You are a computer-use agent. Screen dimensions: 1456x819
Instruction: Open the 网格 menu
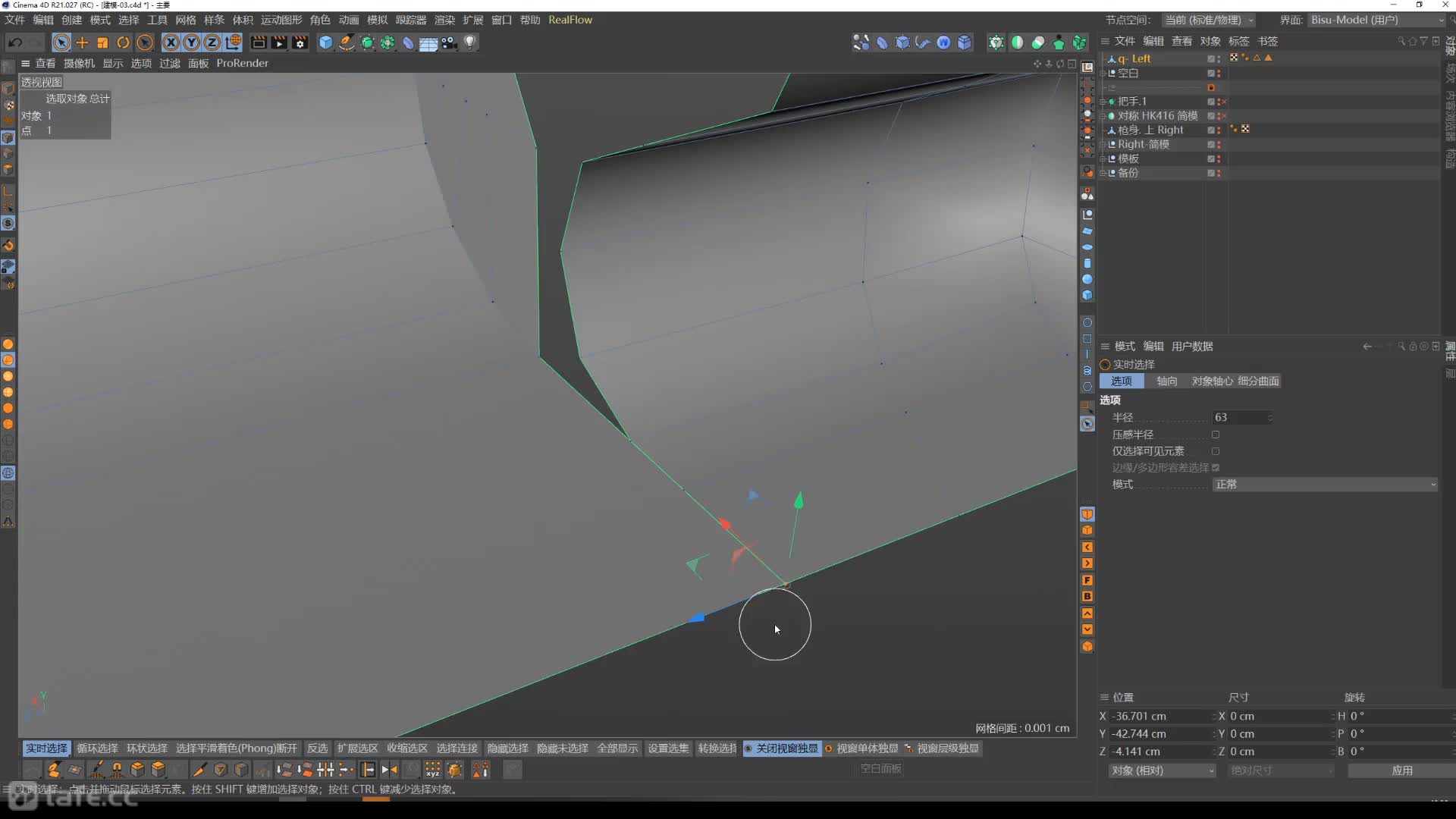pyautogui.click(x=186, y=20)
